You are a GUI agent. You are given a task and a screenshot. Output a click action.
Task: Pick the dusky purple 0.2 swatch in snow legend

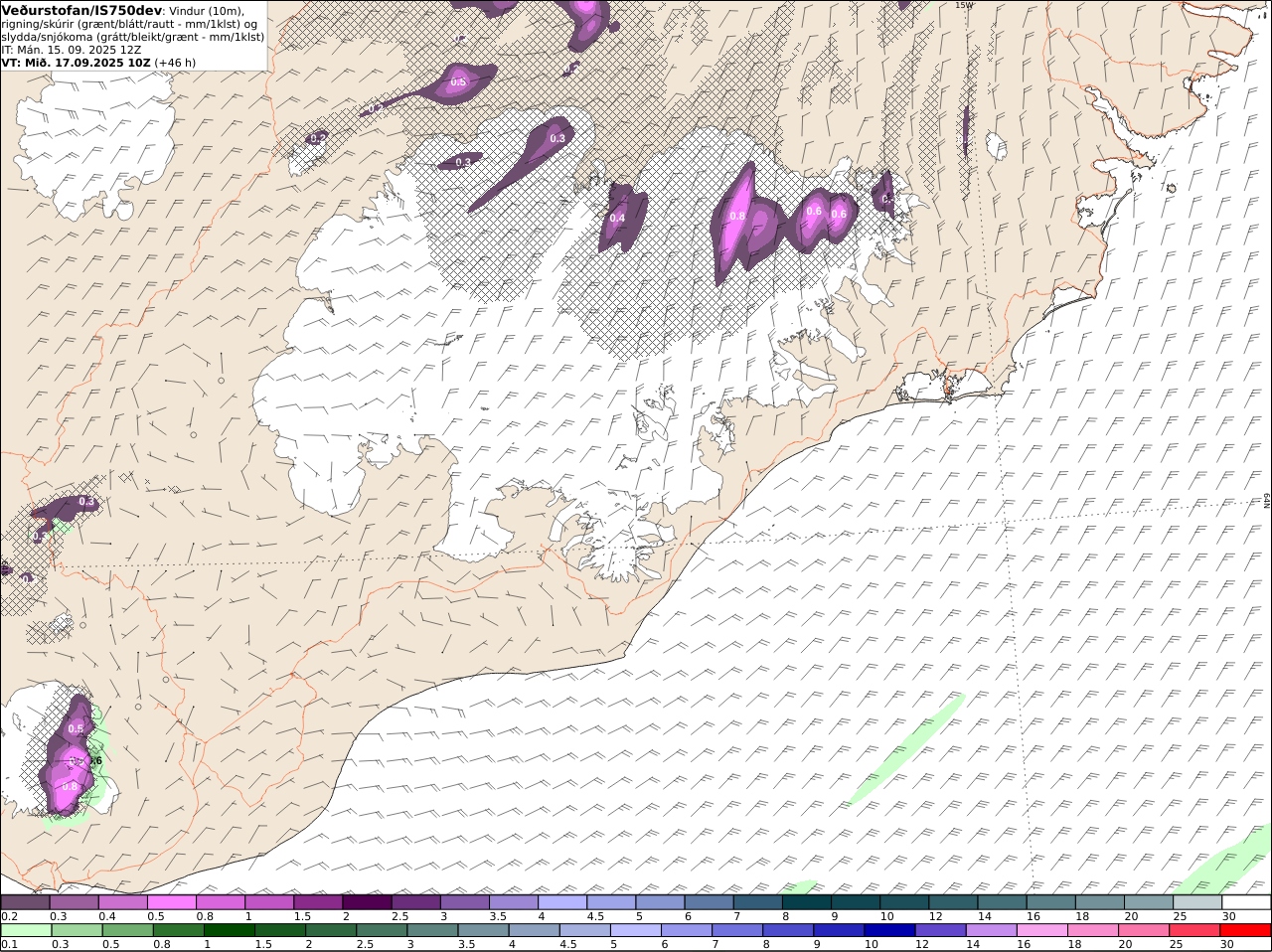(x=25, y=902)
